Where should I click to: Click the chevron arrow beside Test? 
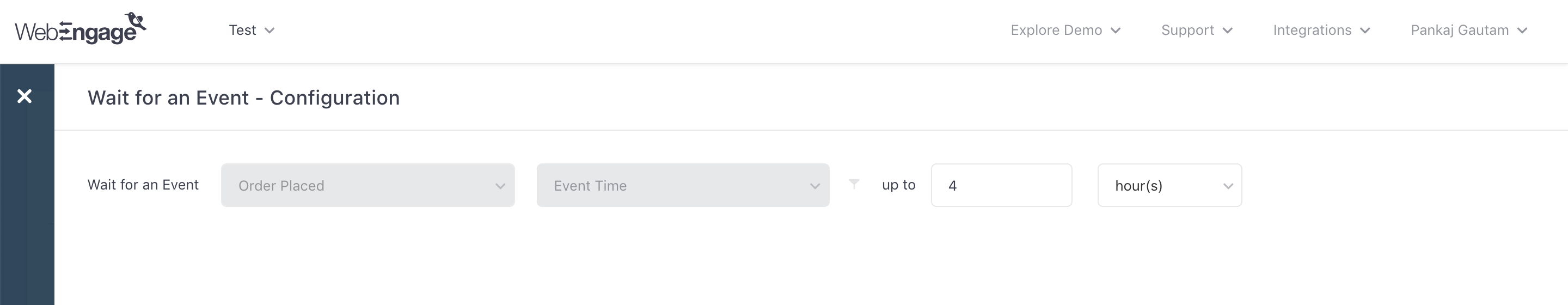click(269, 30)
